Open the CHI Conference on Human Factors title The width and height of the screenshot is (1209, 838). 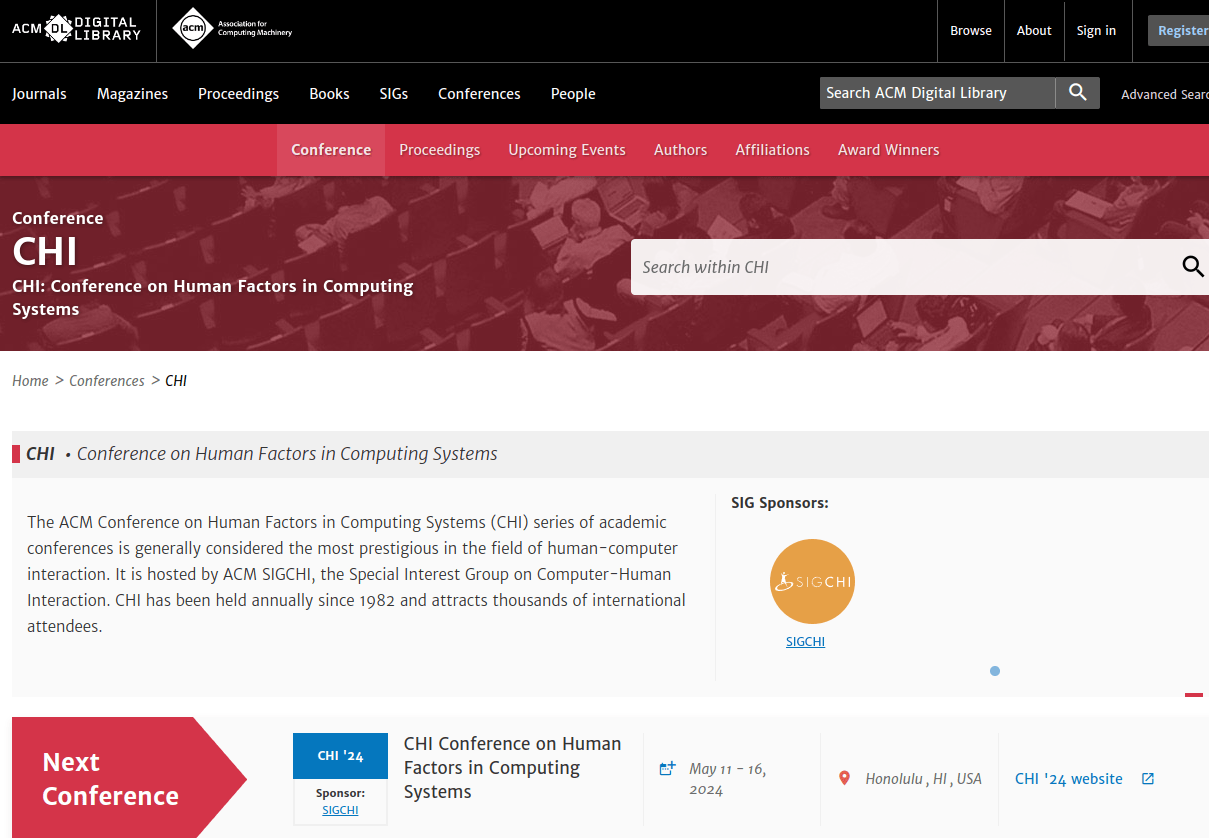click(x=512, y=768)
